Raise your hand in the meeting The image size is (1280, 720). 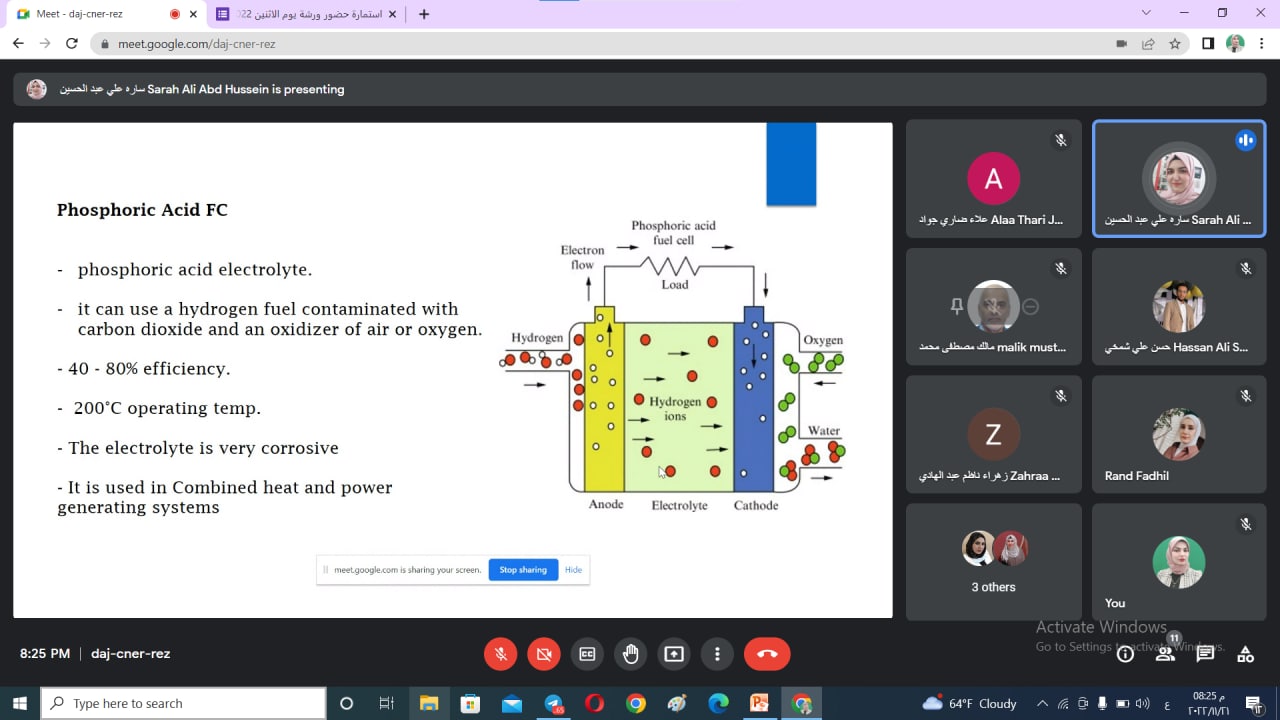631,654
